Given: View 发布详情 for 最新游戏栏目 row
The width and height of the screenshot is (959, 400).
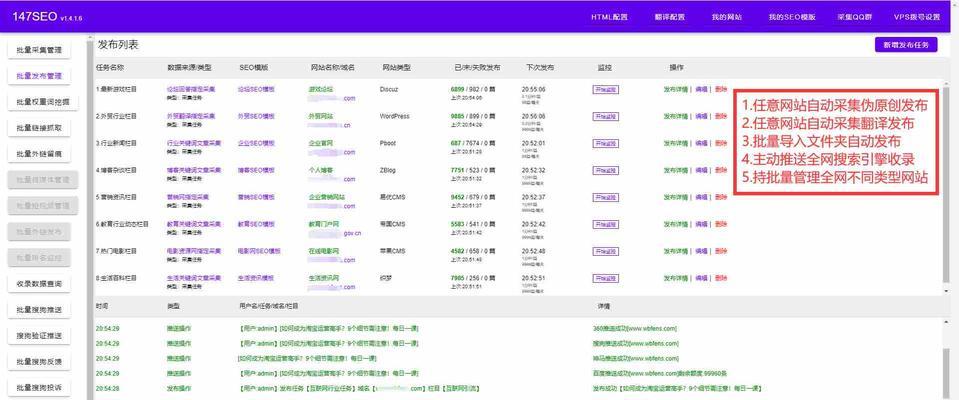Looking at the screenshot, I should tap(675, 89).
